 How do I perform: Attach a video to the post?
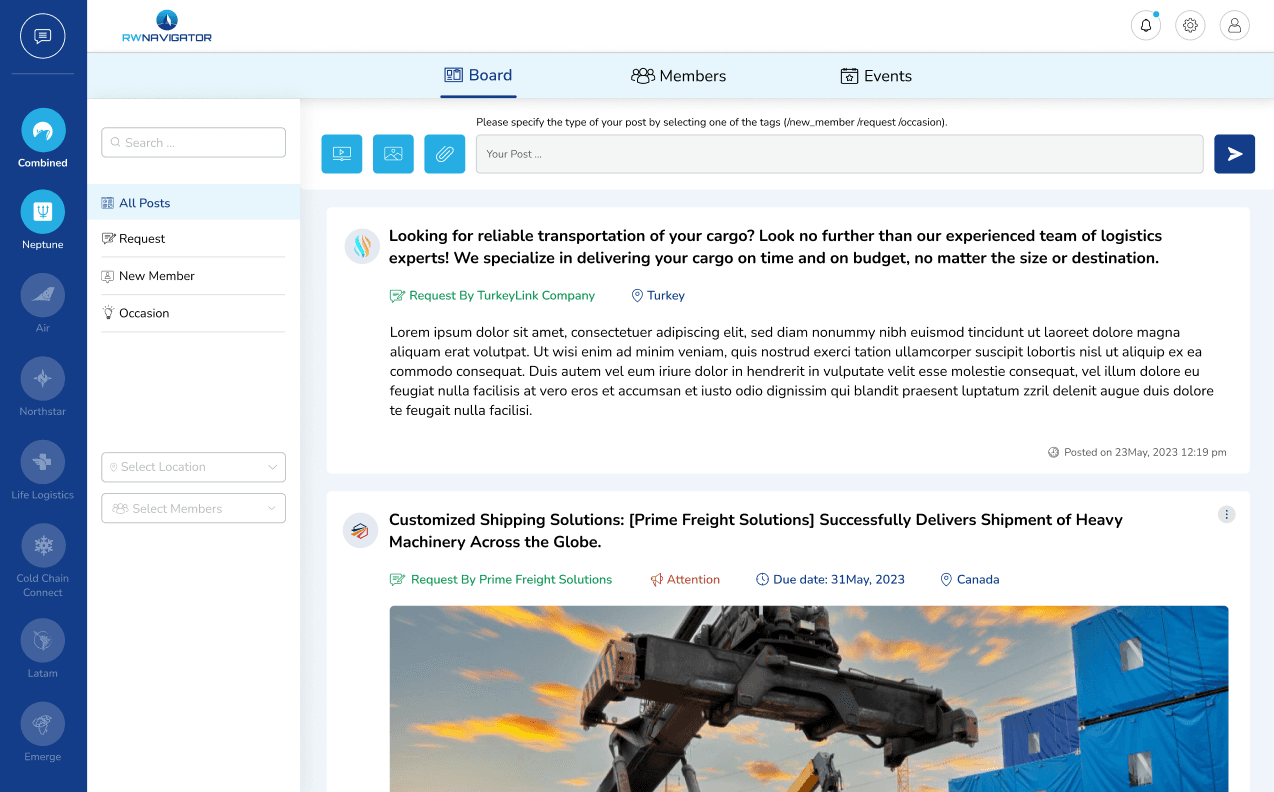tap(342, 154)
